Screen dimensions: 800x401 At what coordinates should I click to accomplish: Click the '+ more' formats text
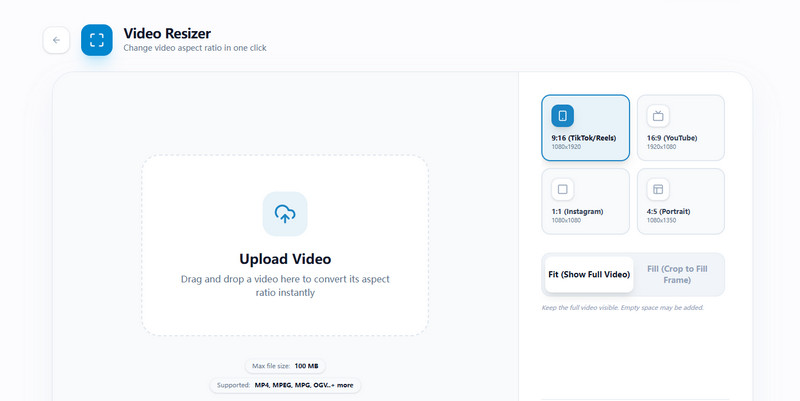[342, 385]
